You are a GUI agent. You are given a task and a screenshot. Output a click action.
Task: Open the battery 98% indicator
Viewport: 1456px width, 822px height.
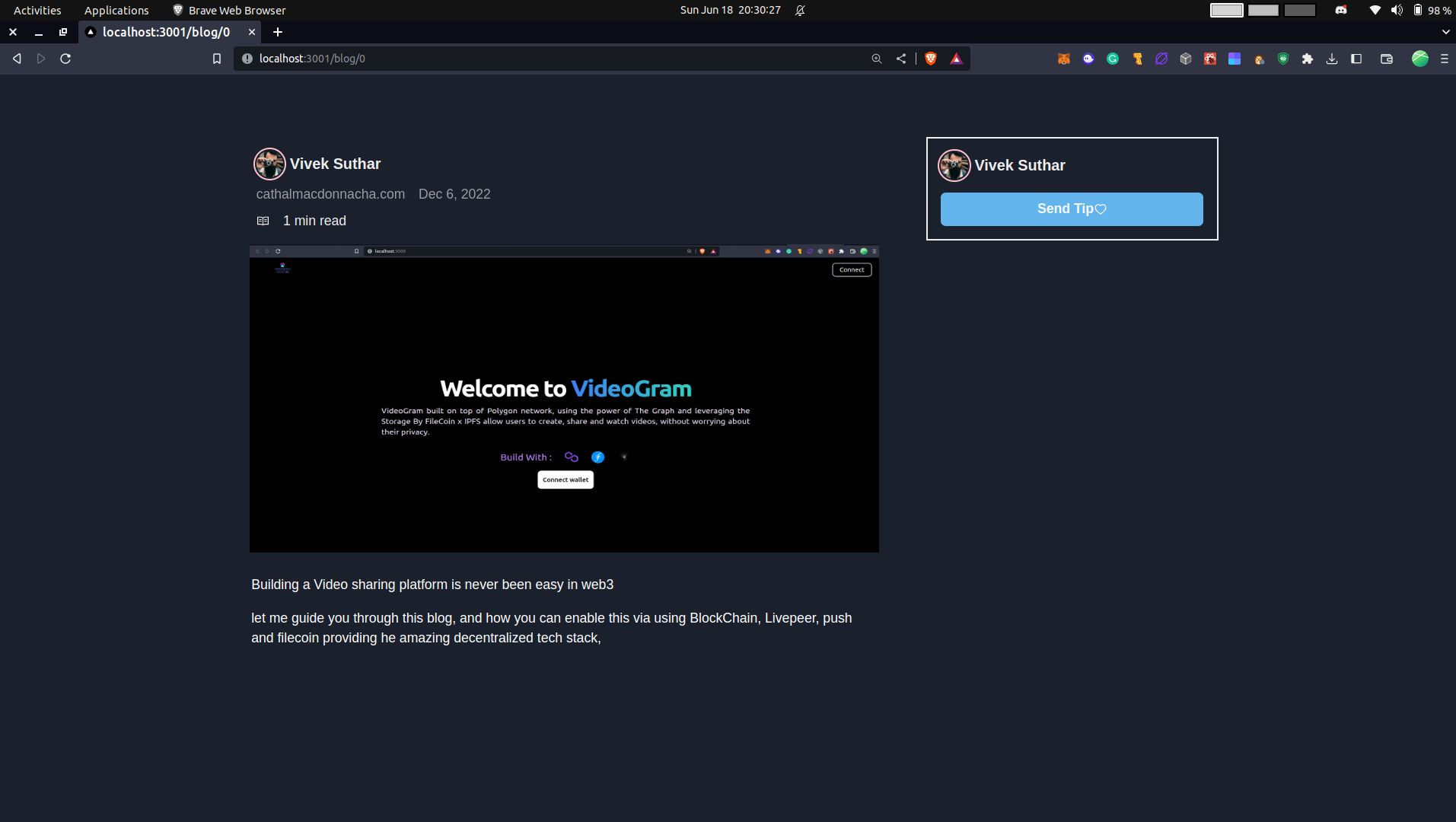coord(1432,10)
